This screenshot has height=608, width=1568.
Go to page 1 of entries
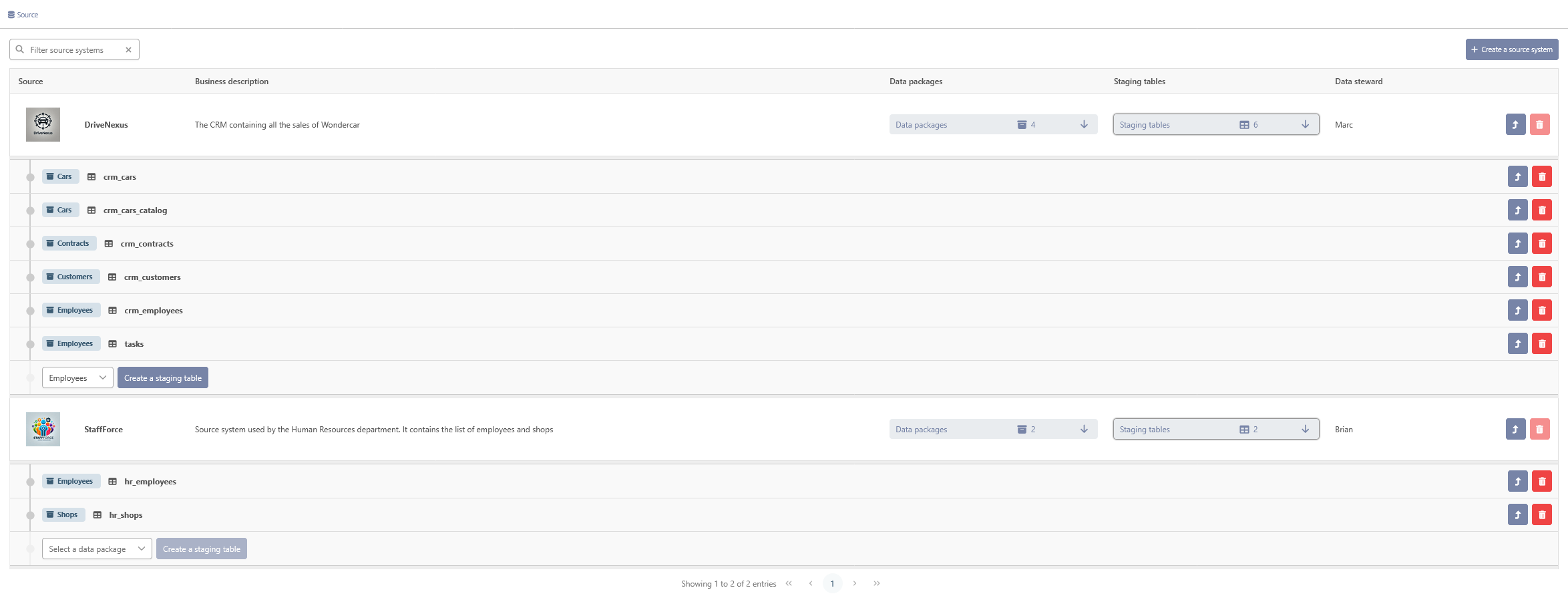832,583
